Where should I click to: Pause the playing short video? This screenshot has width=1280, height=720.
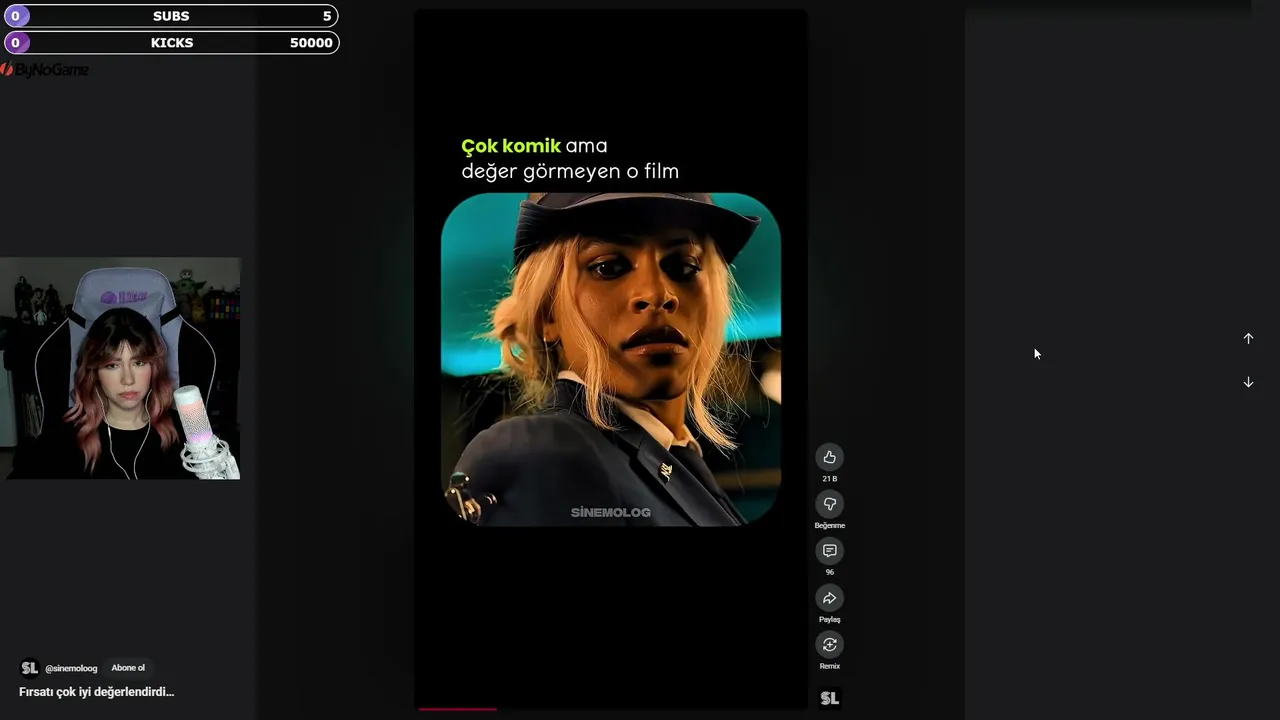tap(611, 359)
